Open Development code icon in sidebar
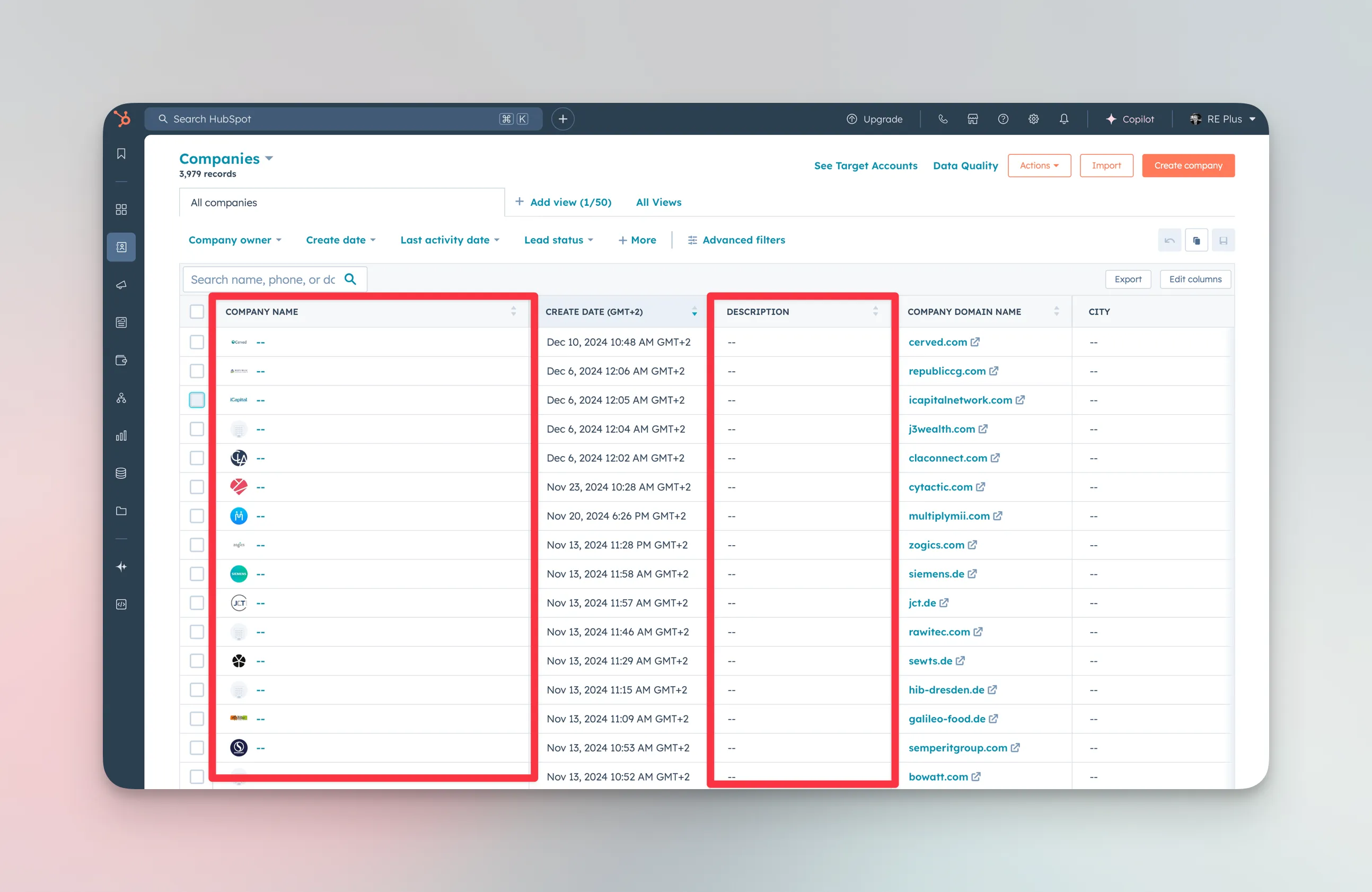1372x892 pixels. pos(121,604)
